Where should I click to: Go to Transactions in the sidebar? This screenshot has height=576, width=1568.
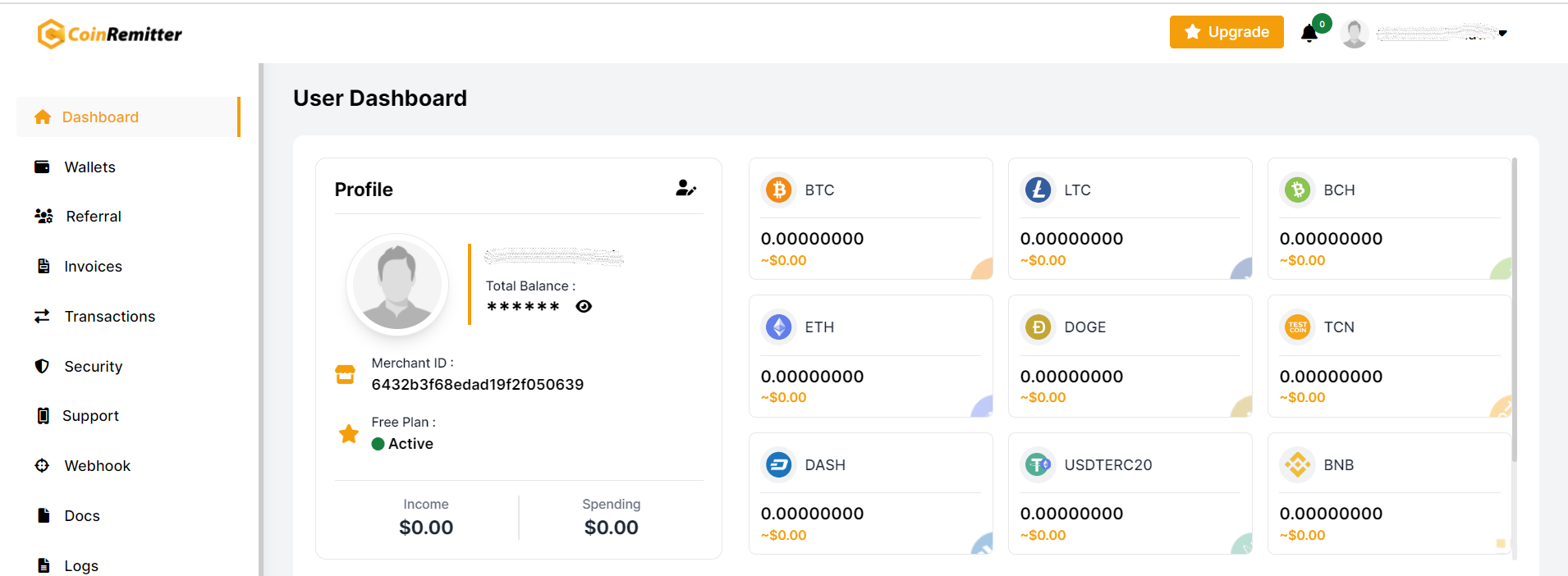109,317
